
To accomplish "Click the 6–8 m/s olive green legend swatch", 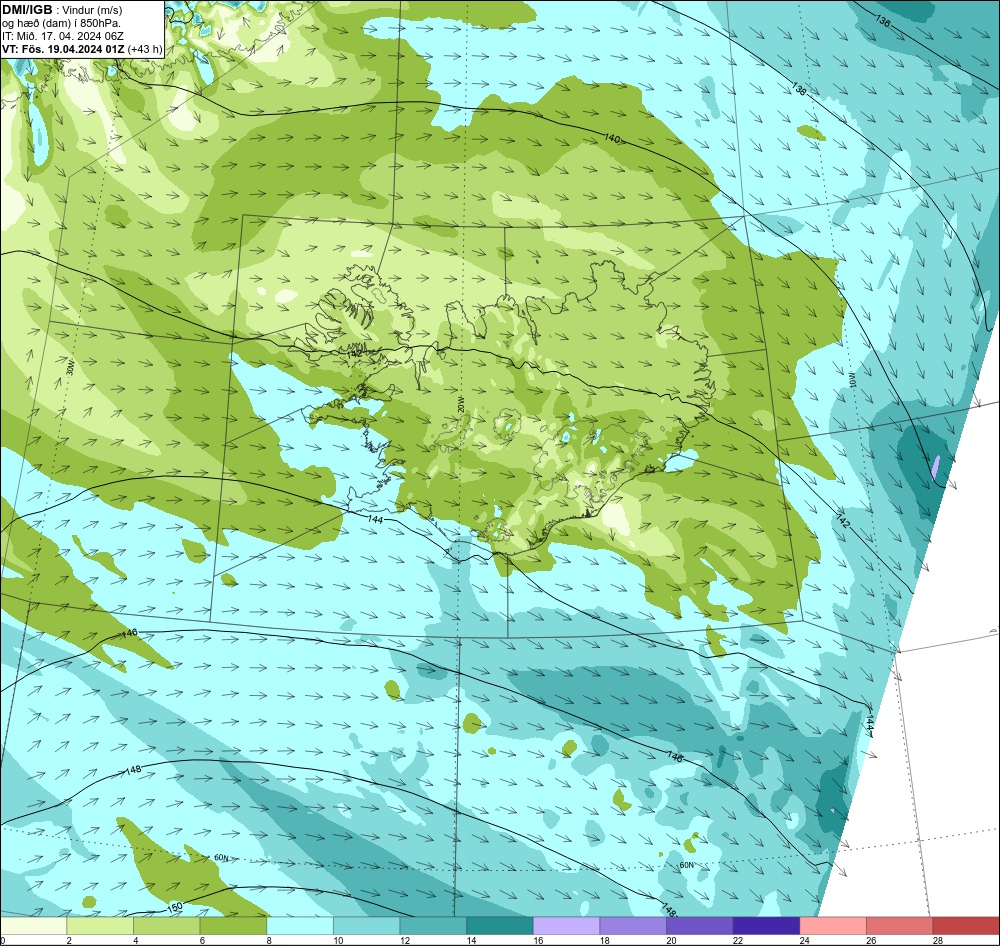I will (233, 926).
